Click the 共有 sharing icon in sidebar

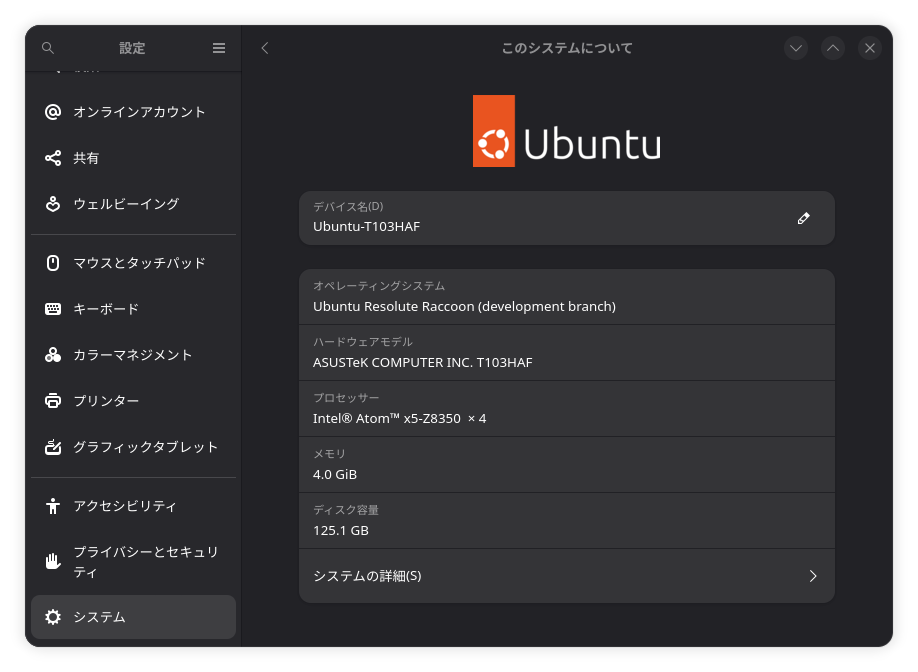coord(53,158)
